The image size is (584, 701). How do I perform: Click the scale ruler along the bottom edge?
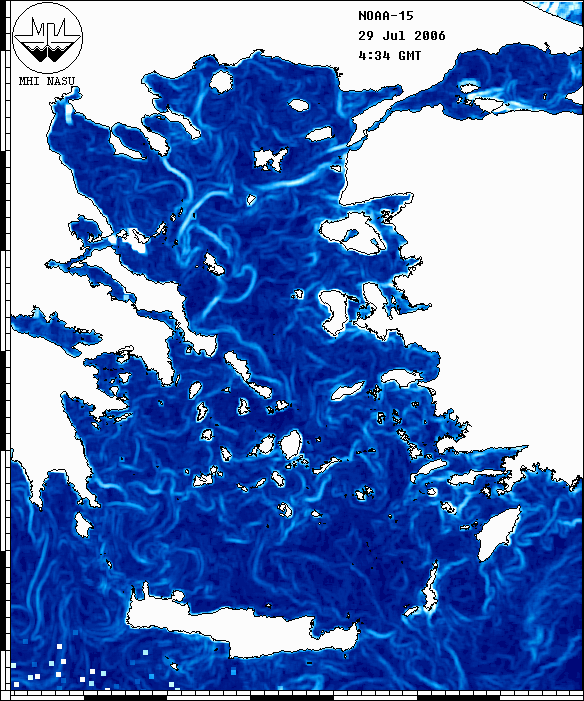tap(297, 696)
